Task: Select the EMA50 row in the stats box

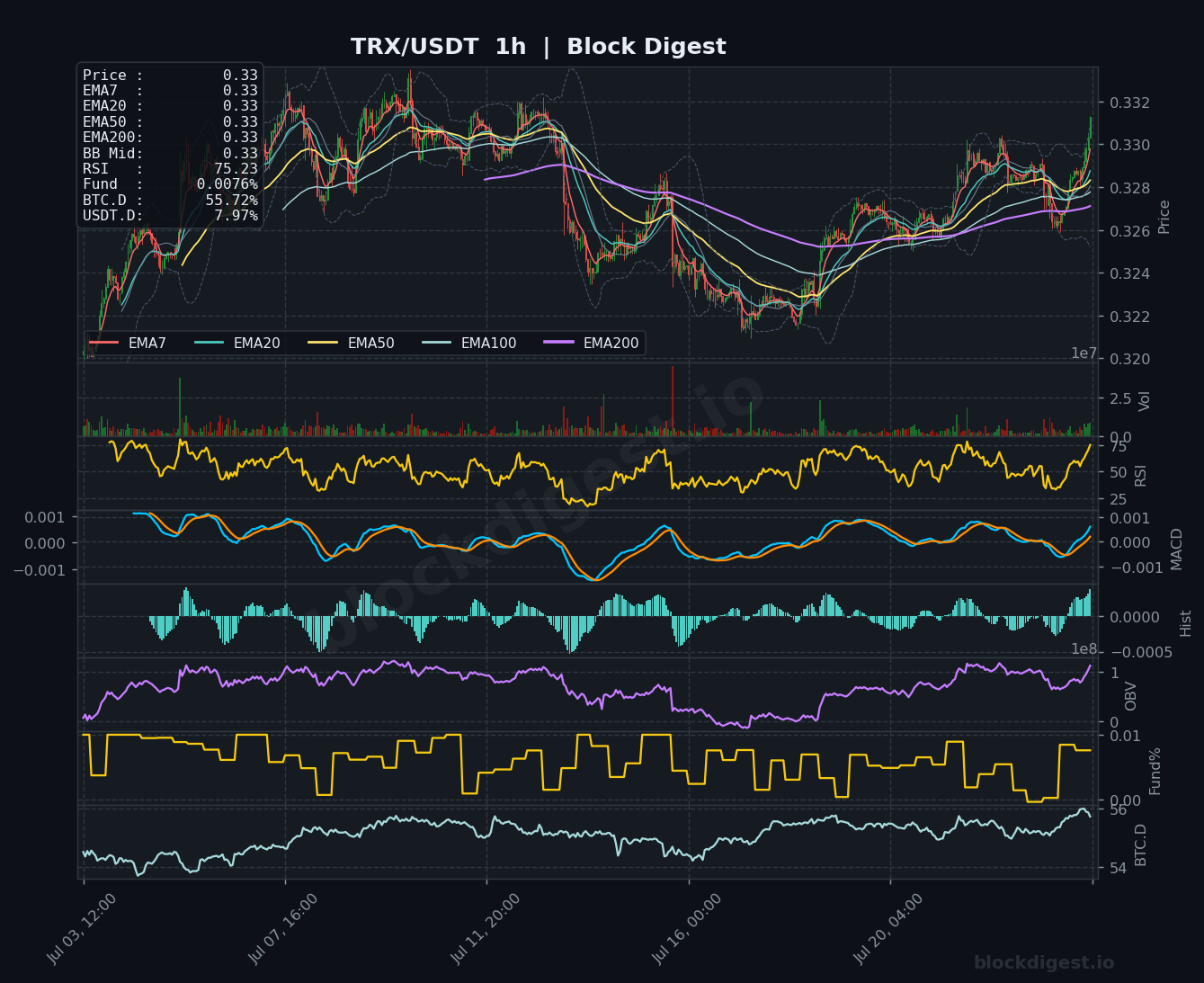Action: pos(170,122)
